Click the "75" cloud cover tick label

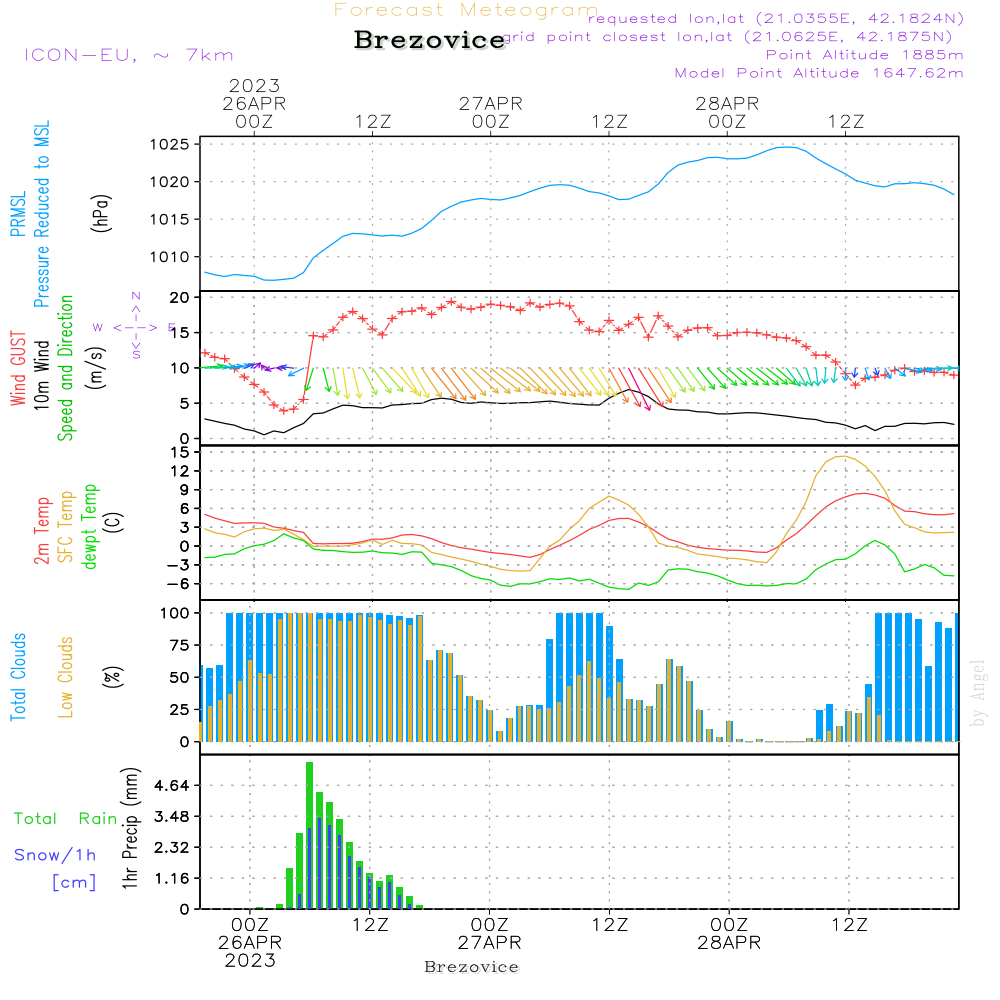tap(180, 645)
